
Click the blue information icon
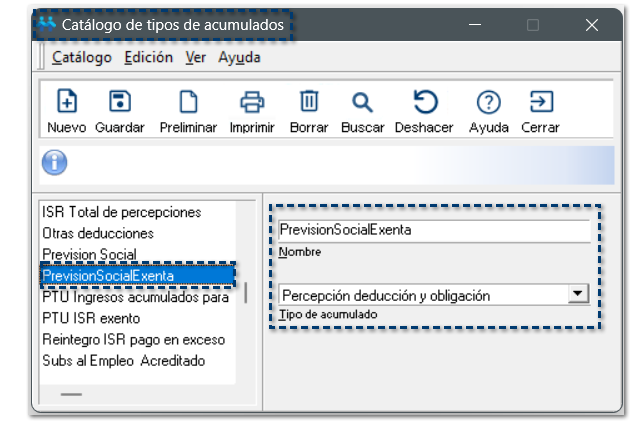click(54, 162)
